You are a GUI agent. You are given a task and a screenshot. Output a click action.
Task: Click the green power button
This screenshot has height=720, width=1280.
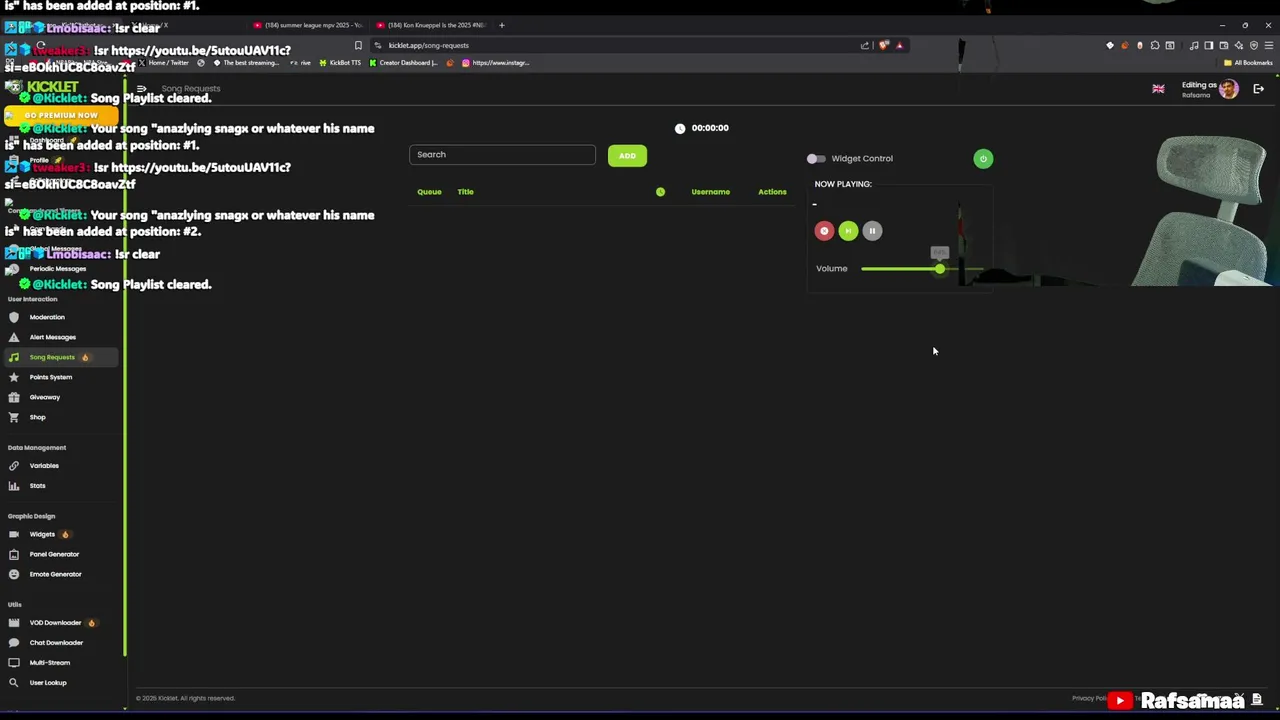(983, 159)
